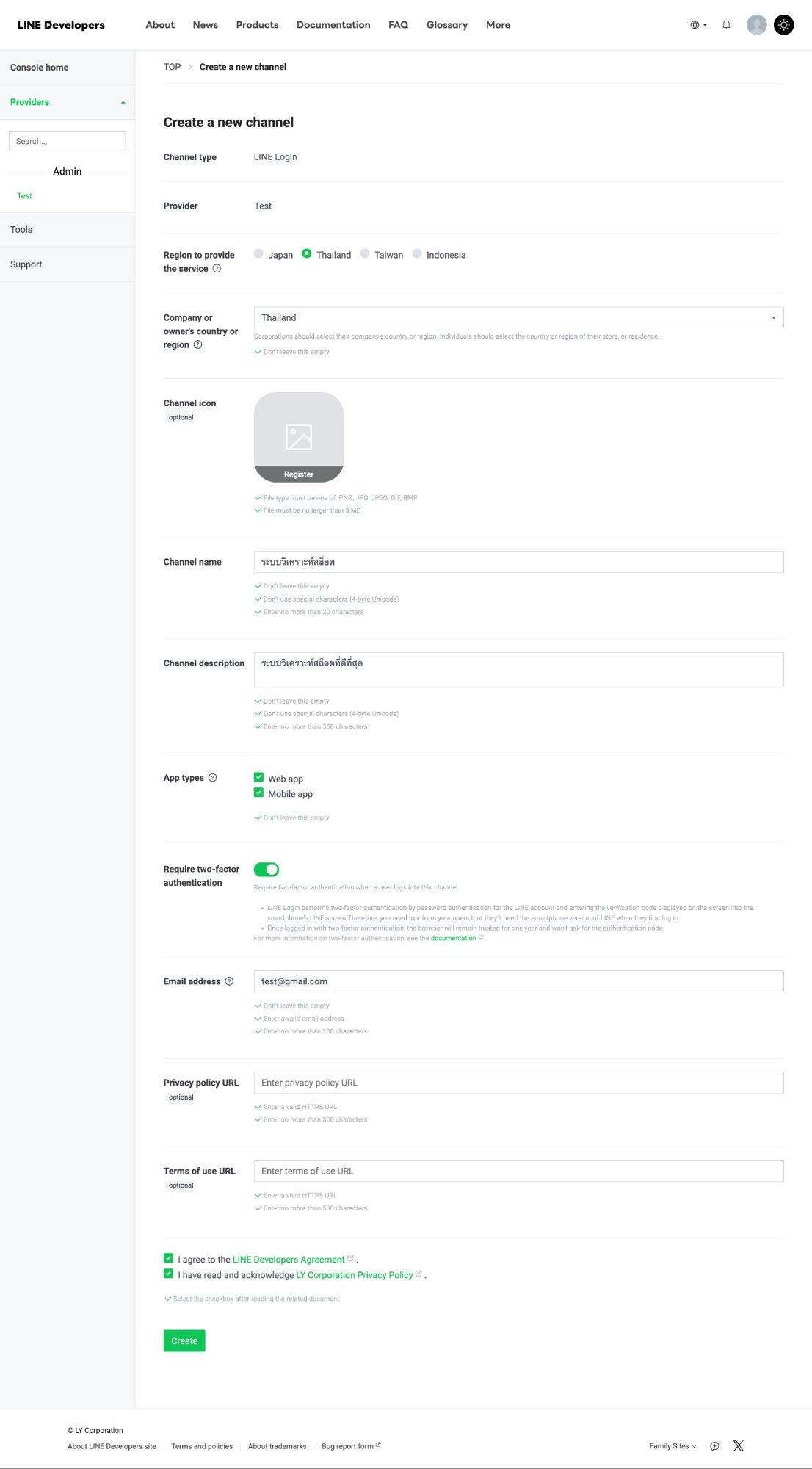812x1469 pixels.
Task: Click the help icon beside Email address
Action: tap(229, 981)
